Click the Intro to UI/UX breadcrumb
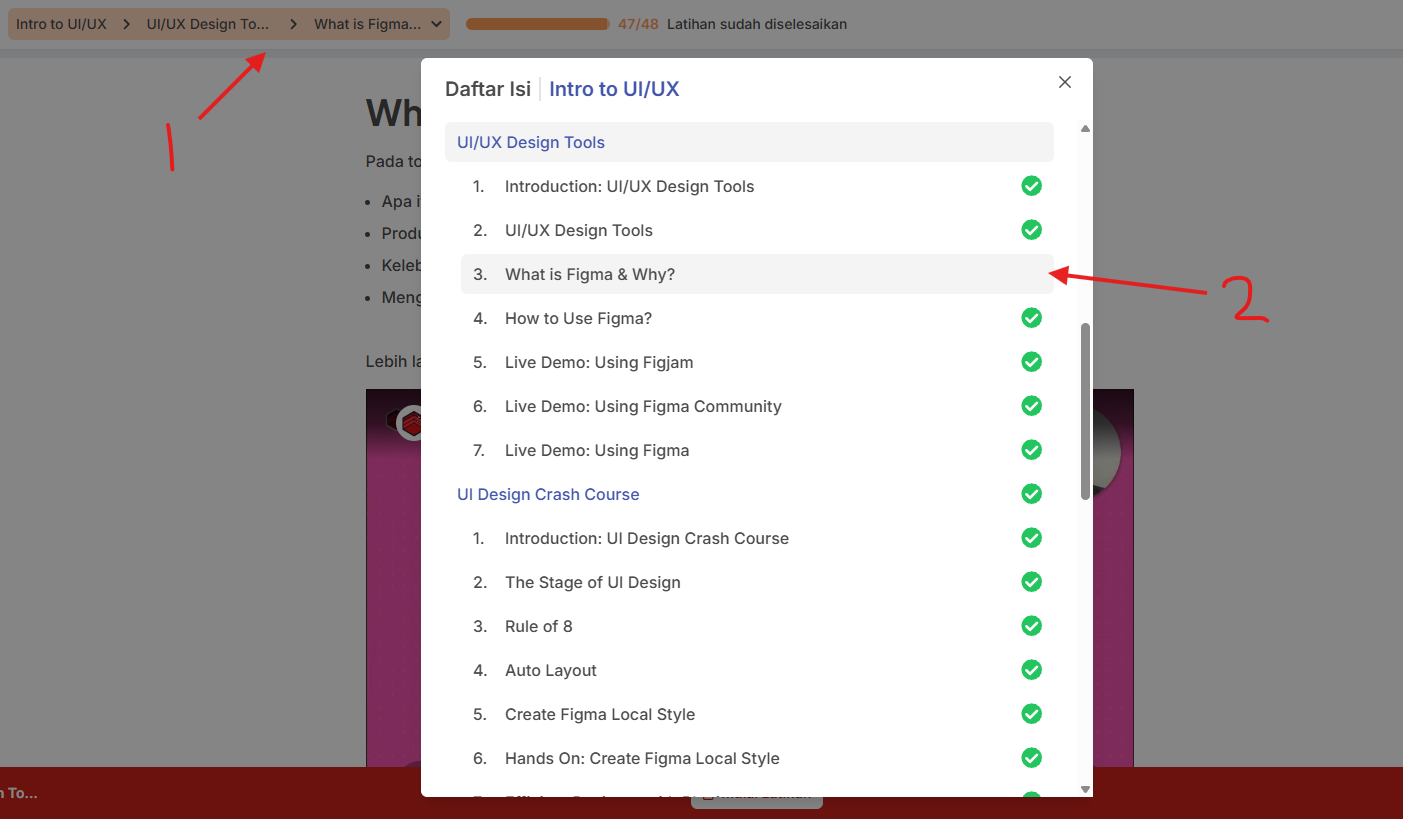 (x=61, y=24)
